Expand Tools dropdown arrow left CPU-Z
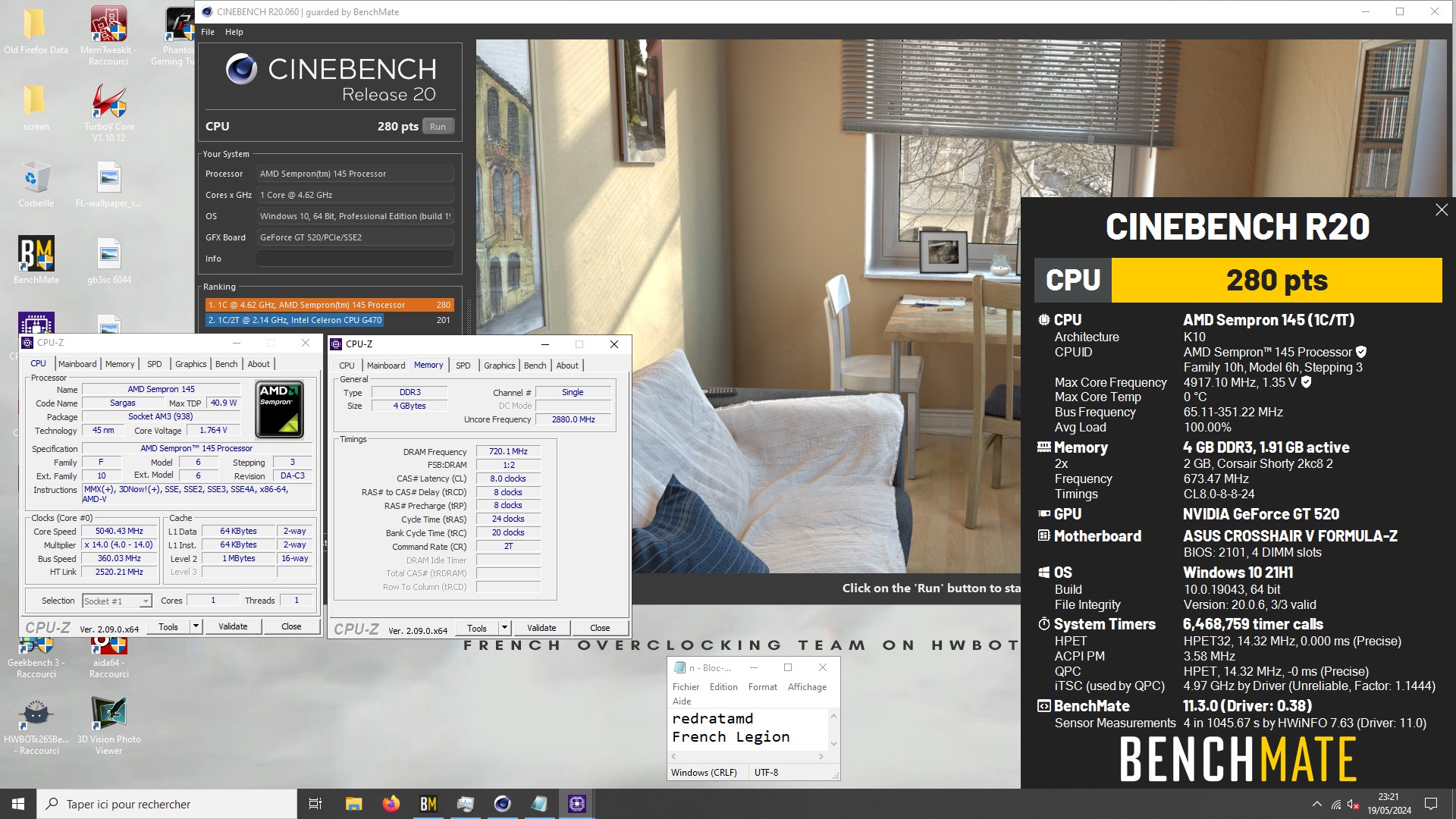Screen dimensions: 1456x819 click(196, 627)
